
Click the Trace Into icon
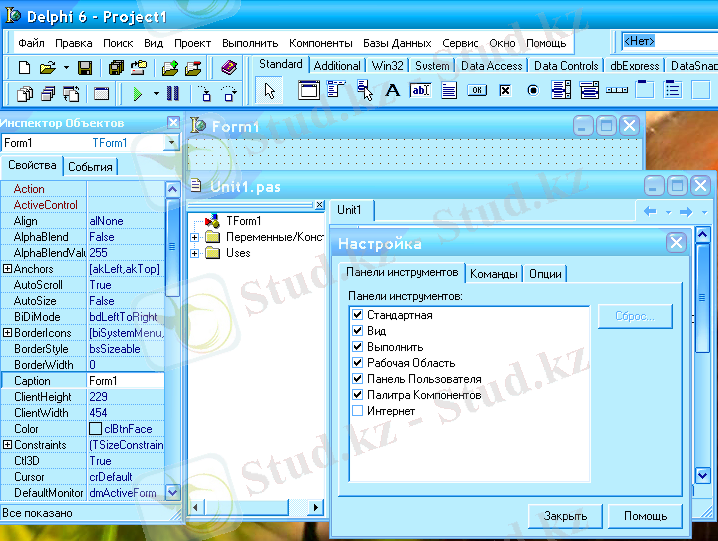tap(205, 94)
